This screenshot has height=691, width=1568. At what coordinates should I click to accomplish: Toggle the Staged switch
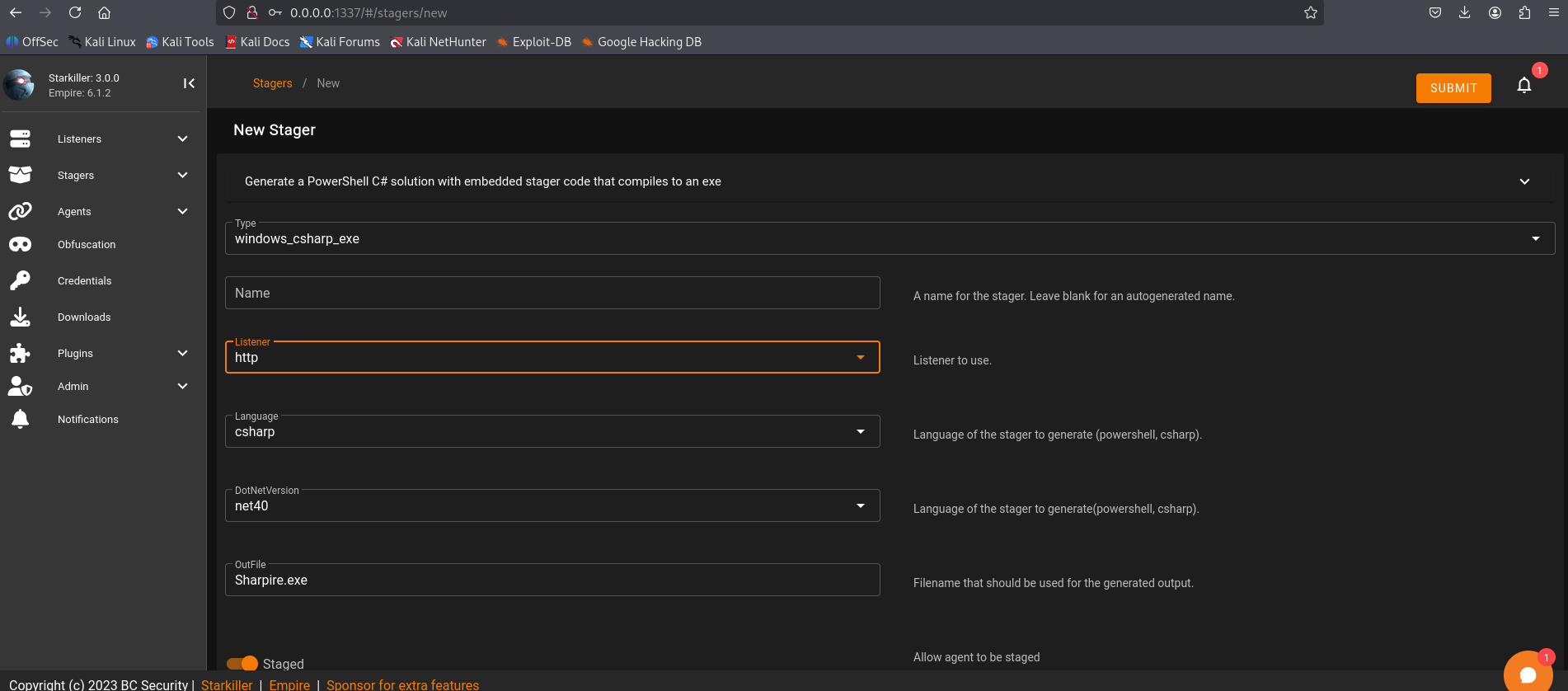(242, 664)
